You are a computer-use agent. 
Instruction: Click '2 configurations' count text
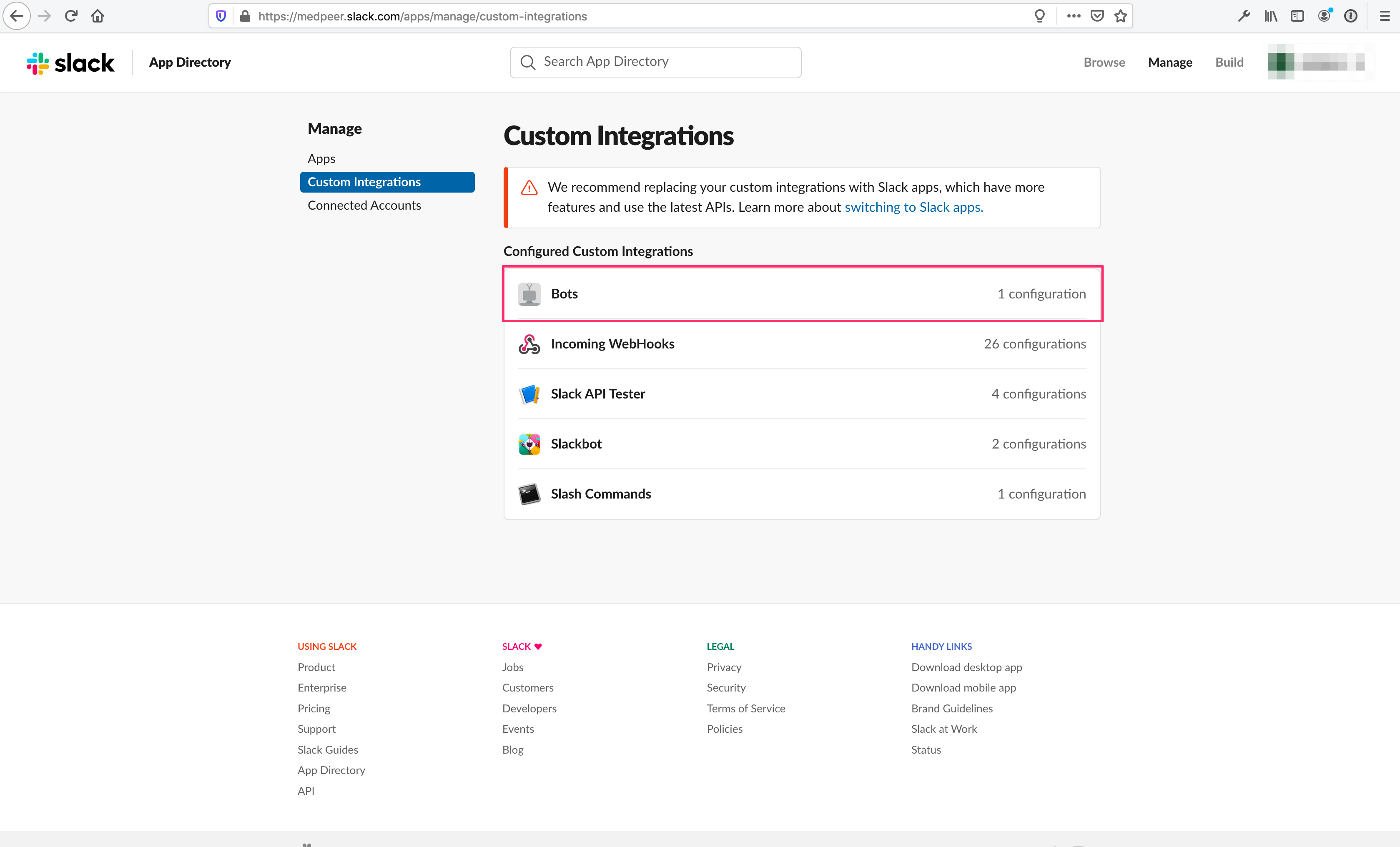click(x=1039, y=444)
